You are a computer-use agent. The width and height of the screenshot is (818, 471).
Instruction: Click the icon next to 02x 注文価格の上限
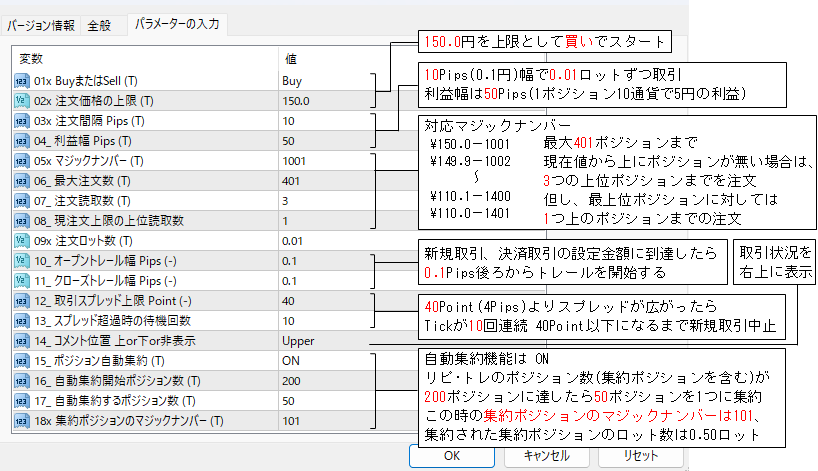point(20,101)
